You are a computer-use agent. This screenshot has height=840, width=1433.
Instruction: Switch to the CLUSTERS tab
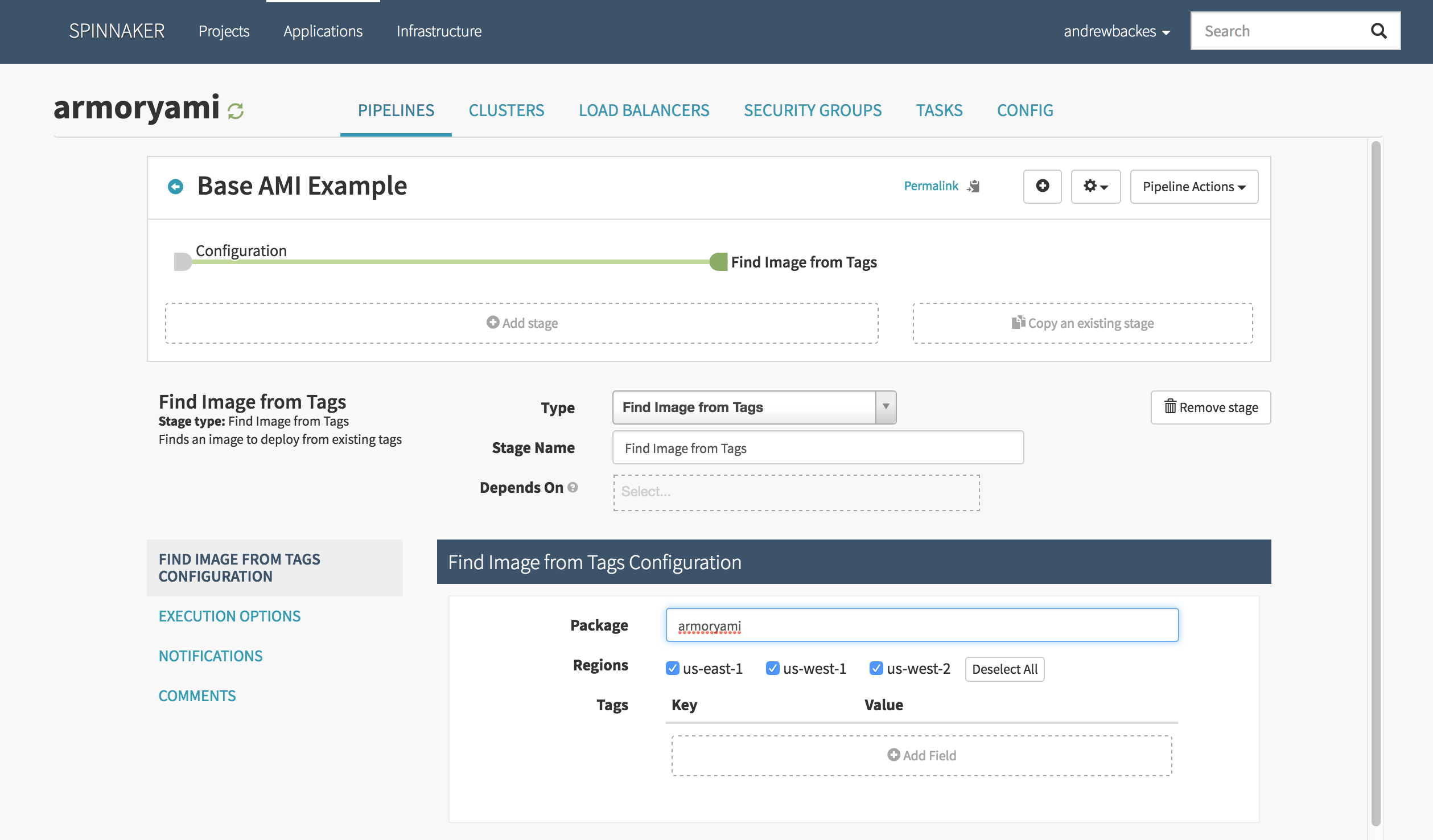point(506,110)
